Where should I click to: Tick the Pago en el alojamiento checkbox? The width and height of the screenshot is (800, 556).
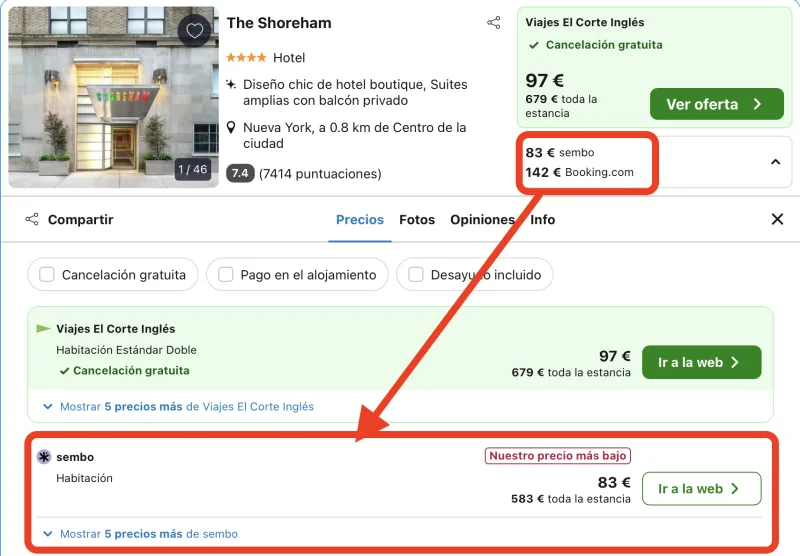coord(226,274)
